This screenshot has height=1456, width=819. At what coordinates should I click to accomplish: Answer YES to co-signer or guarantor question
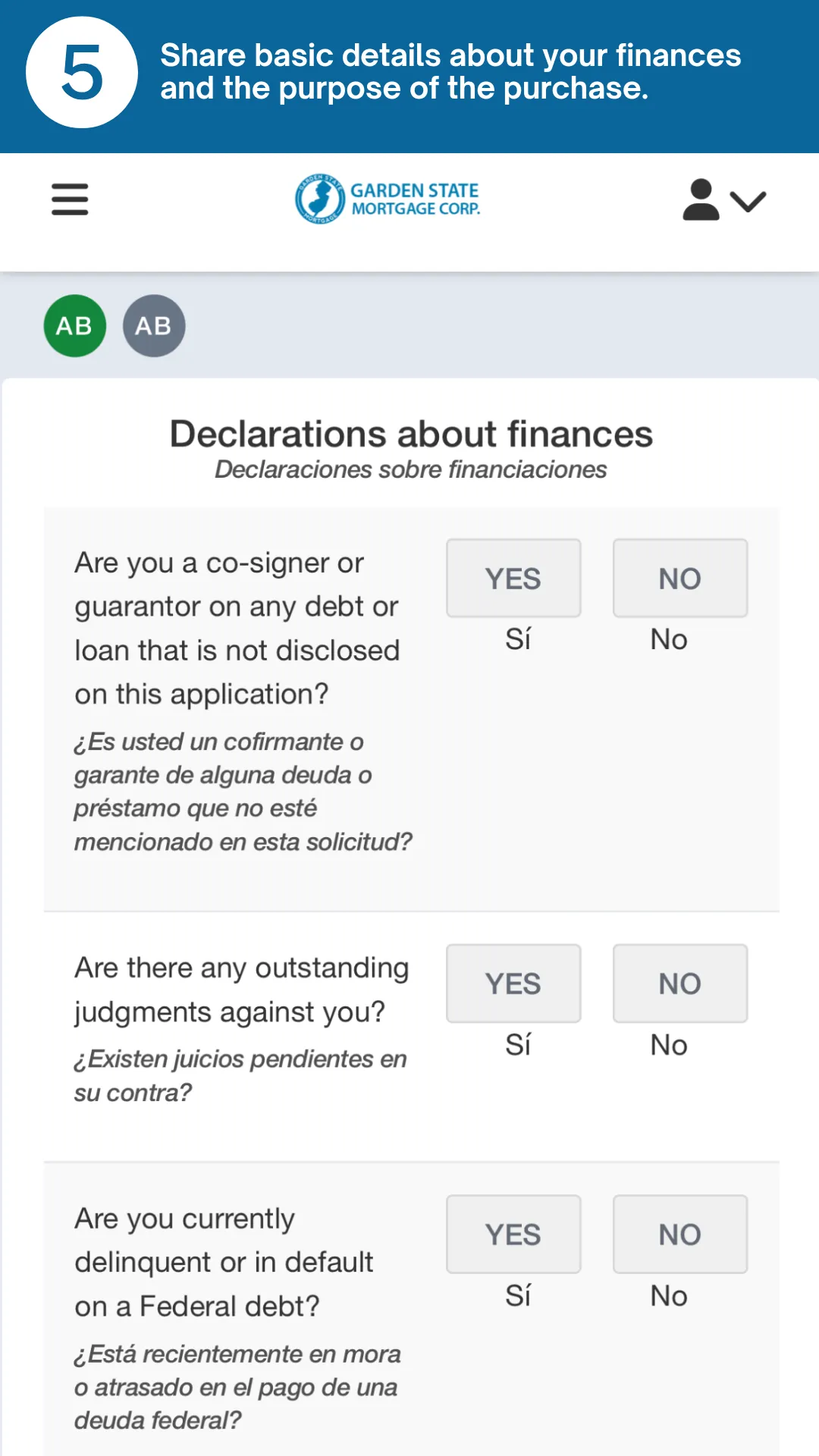pyautogui.click(x=513, y=579)
